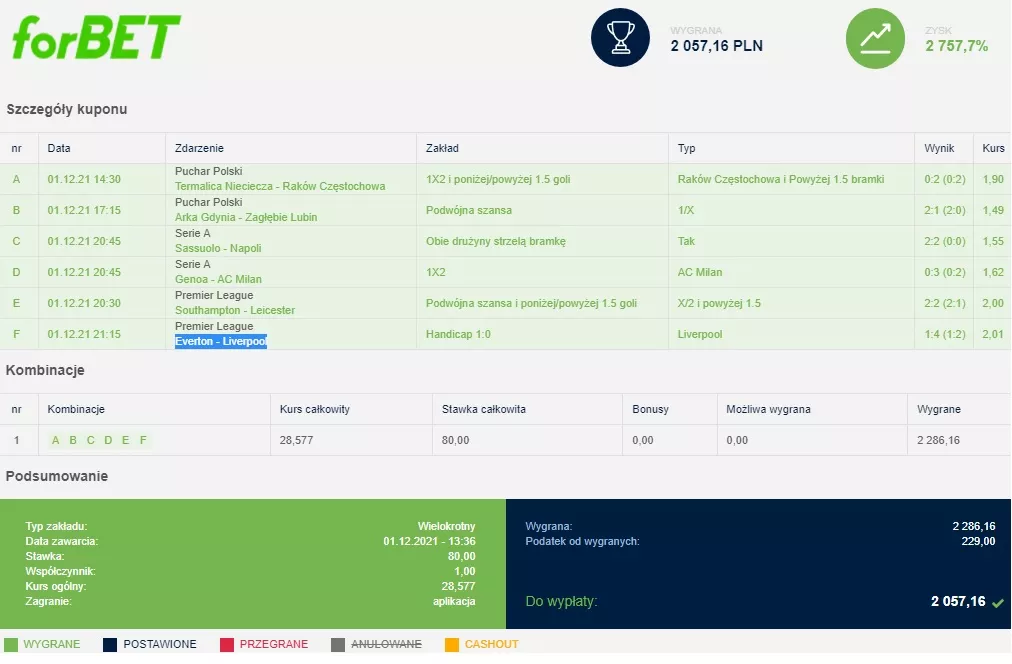Click the 'Handicap 1:0' bet cell
Image resolution: width=1012 pixels, height=664 pixels.
pyautogui.click(x=458, y=334)
